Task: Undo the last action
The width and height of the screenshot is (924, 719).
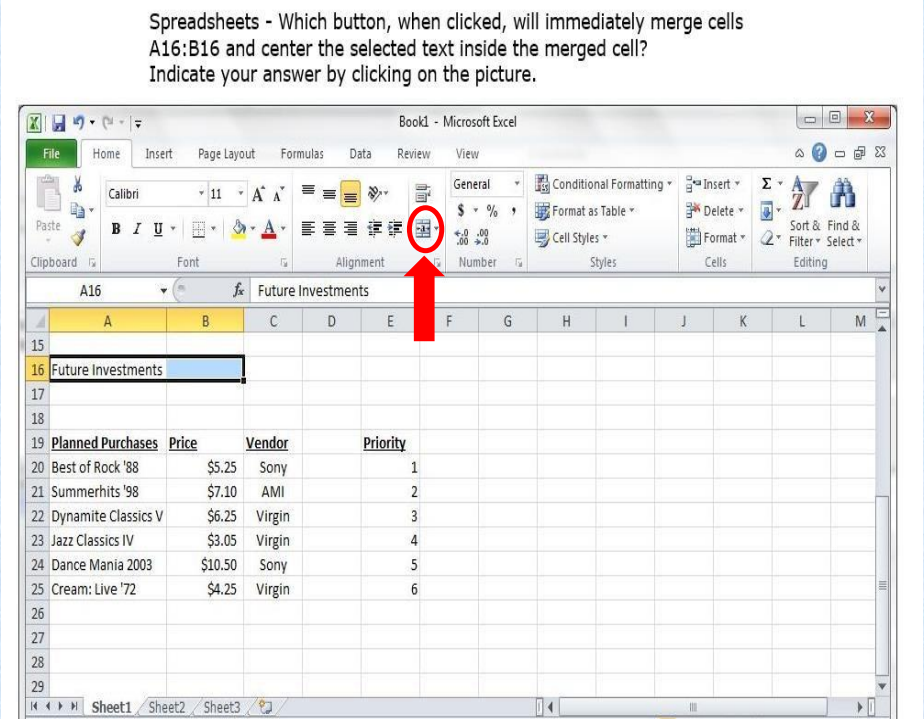Action: 78,122
